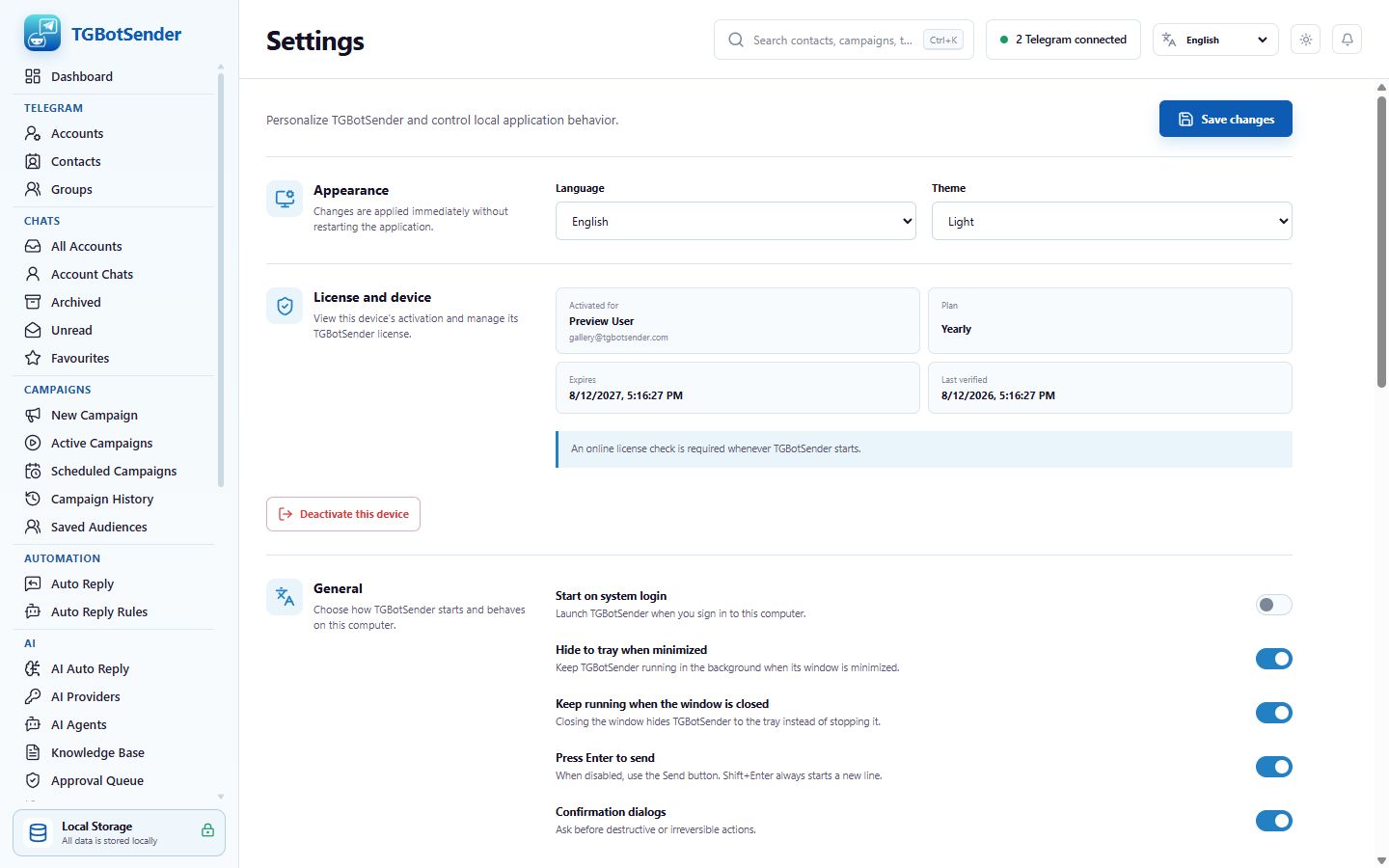
Task: Go to Account Chats
Action: [116, 274]
